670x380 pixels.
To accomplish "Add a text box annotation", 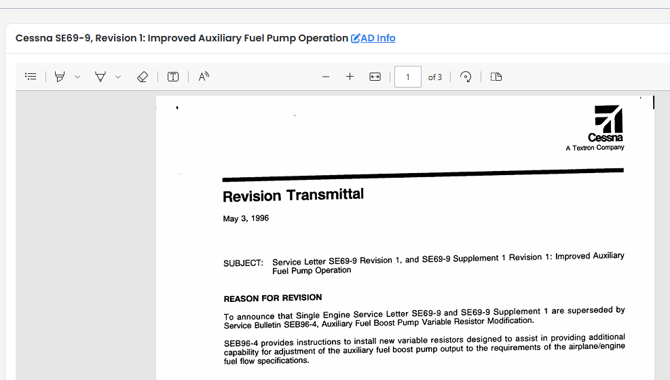I will (173, 77).
